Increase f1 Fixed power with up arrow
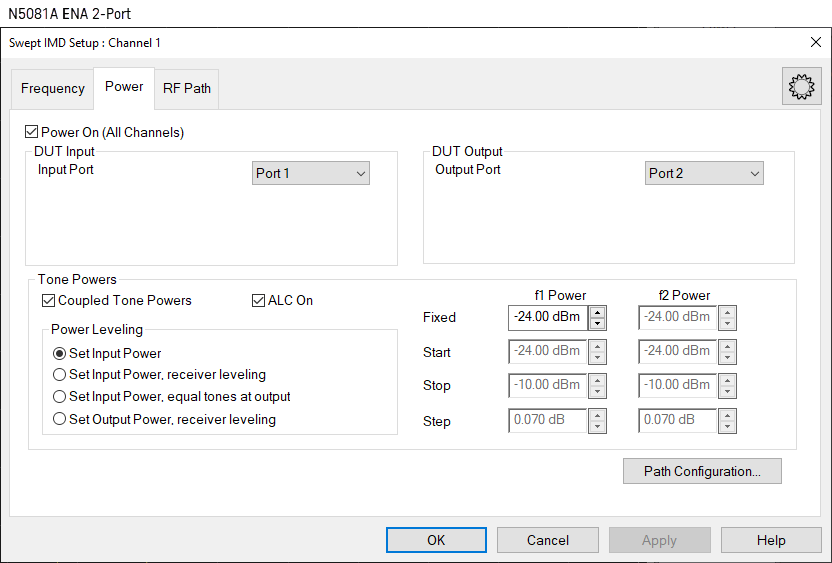The height and width of the screenshot is (563, 832). tap(597, 312)
